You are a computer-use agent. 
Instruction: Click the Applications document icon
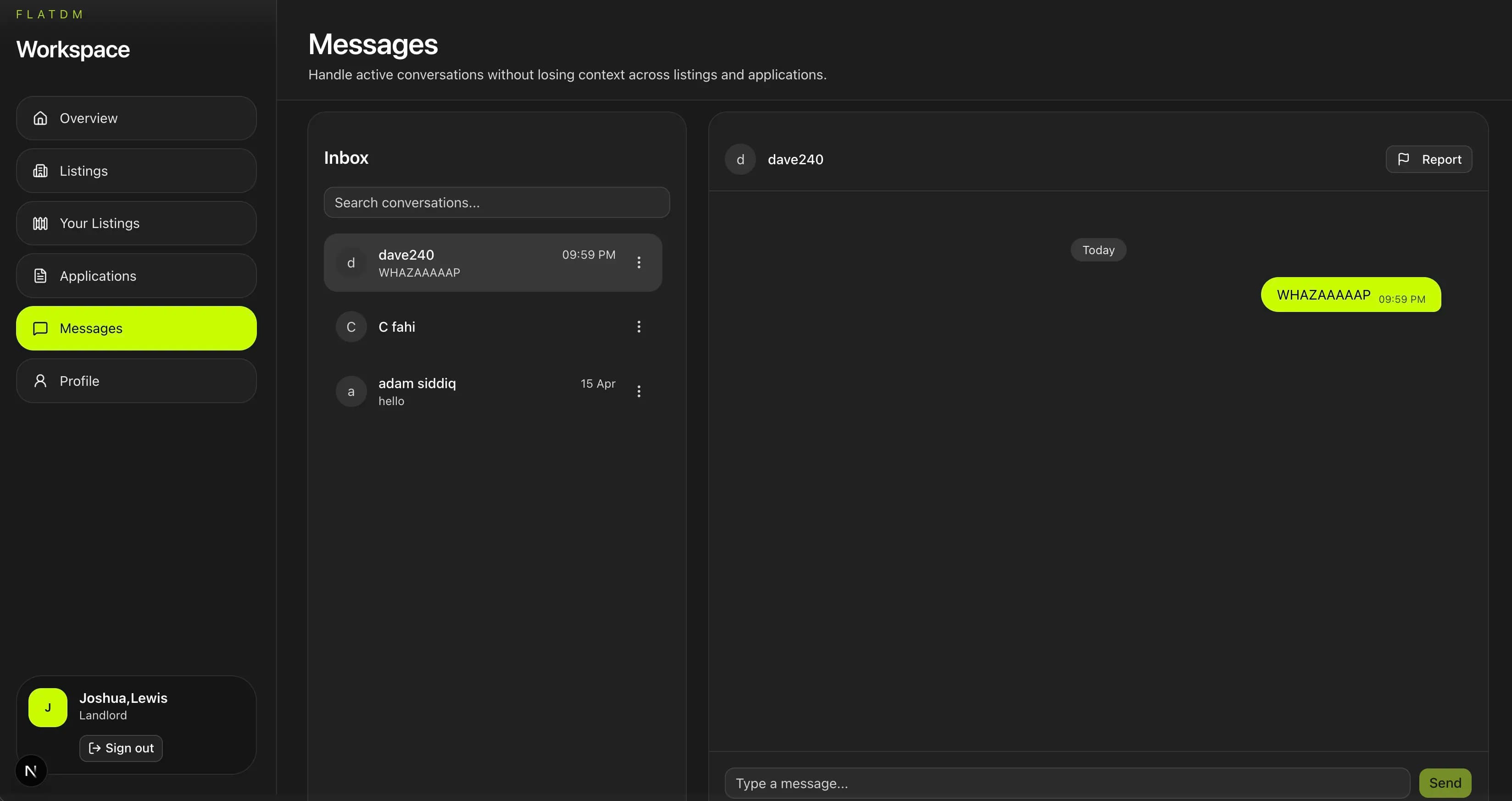[40, 276]
